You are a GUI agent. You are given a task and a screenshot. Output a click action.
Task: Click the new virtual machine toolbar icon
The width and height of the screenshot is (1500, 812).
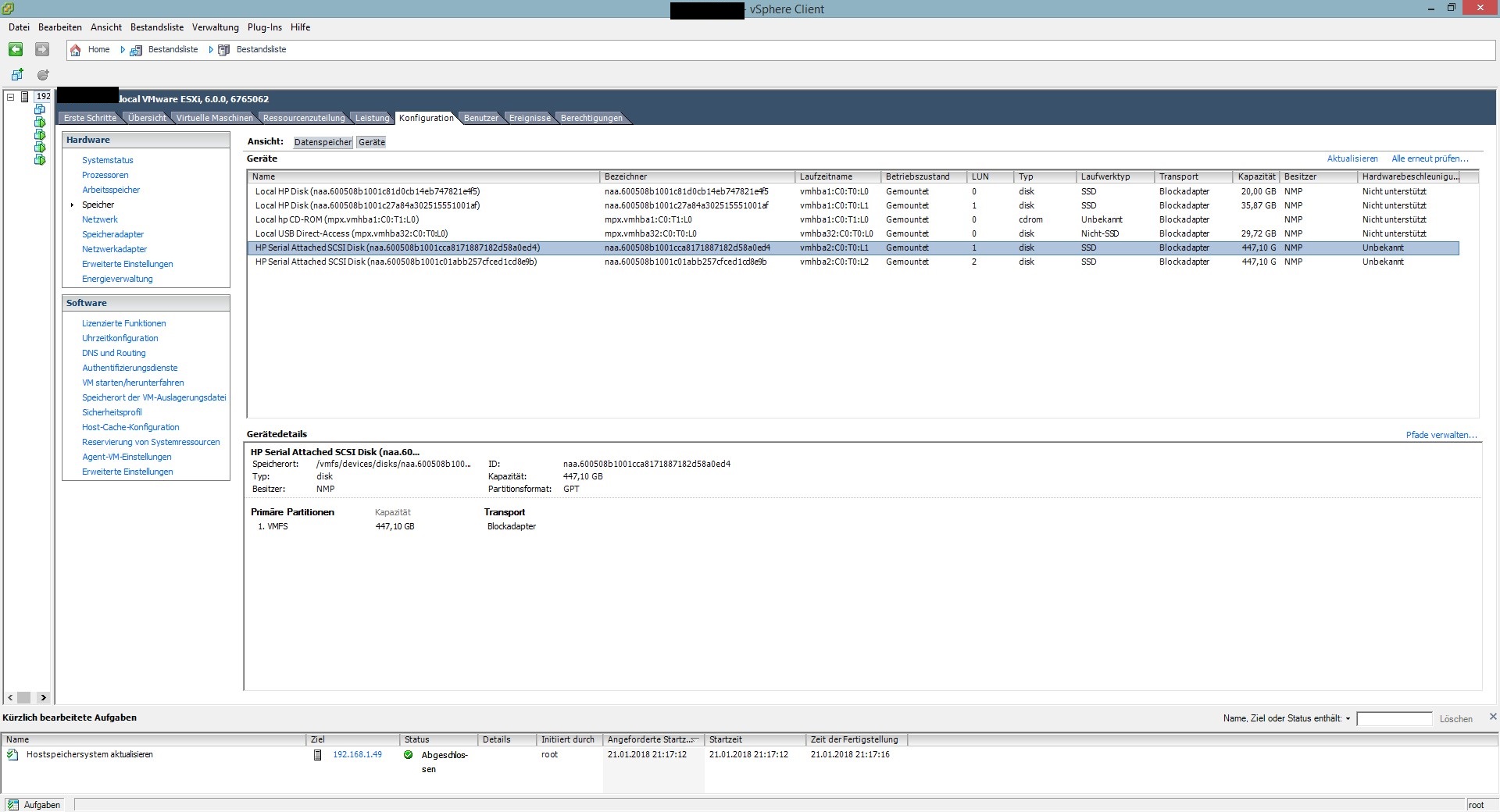[17, 75]
